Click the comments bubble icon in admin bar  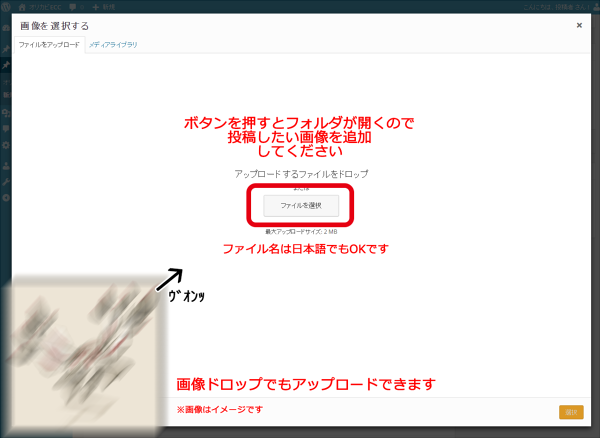(x=73, y=6)
